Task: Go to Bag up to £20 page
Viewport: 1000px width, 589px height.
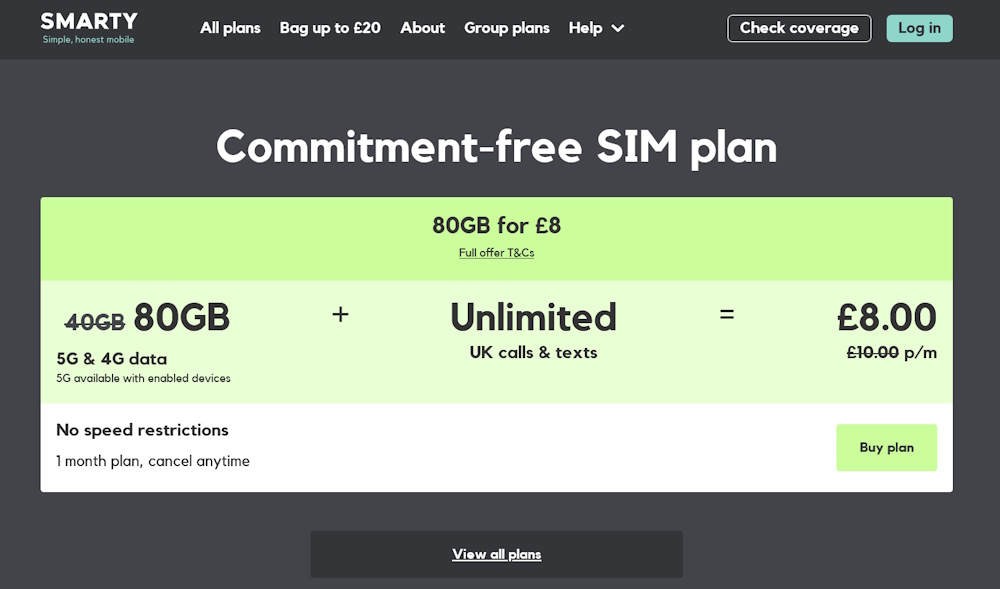Action: coord(330,28)
